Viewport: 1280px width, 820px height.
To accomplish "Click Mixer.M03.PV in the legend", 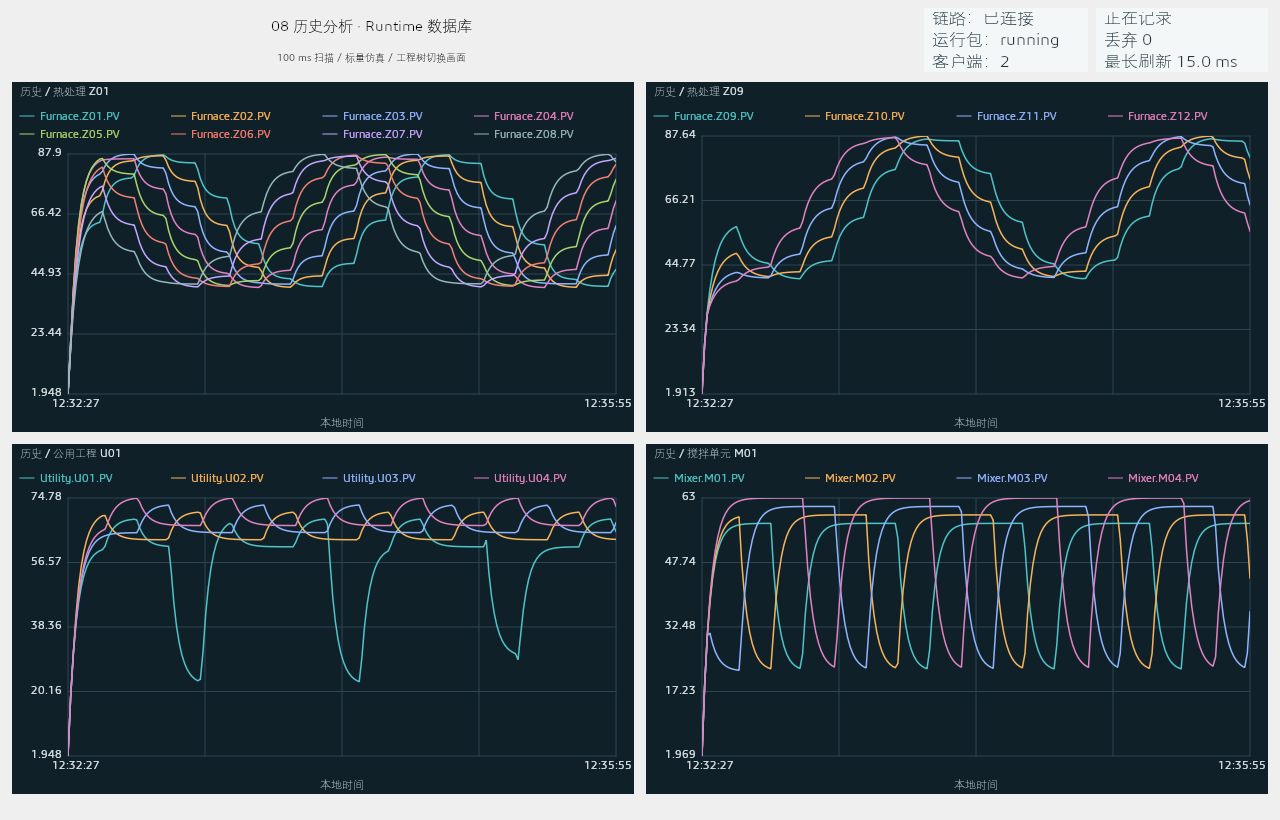I will [x=1002, y=479].
